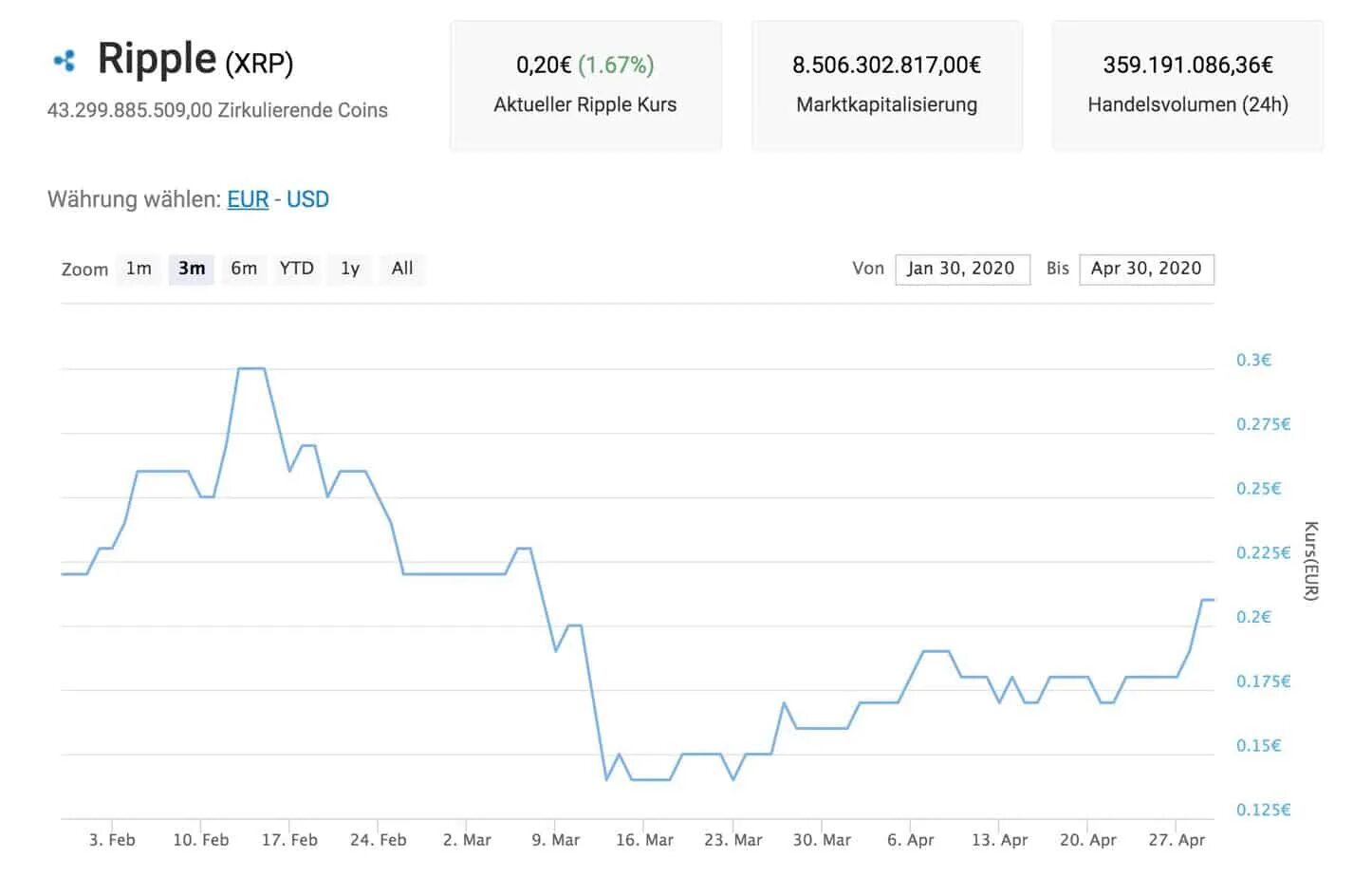
Task: Click the 24. Feb axis label
Action: click(379, 840)
